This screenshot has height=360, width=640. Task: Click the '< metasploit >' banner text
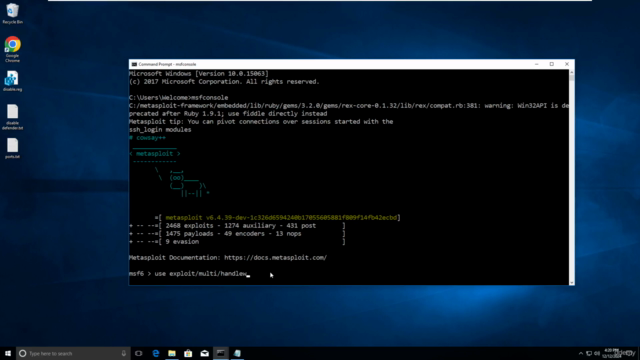click(155, 153)
